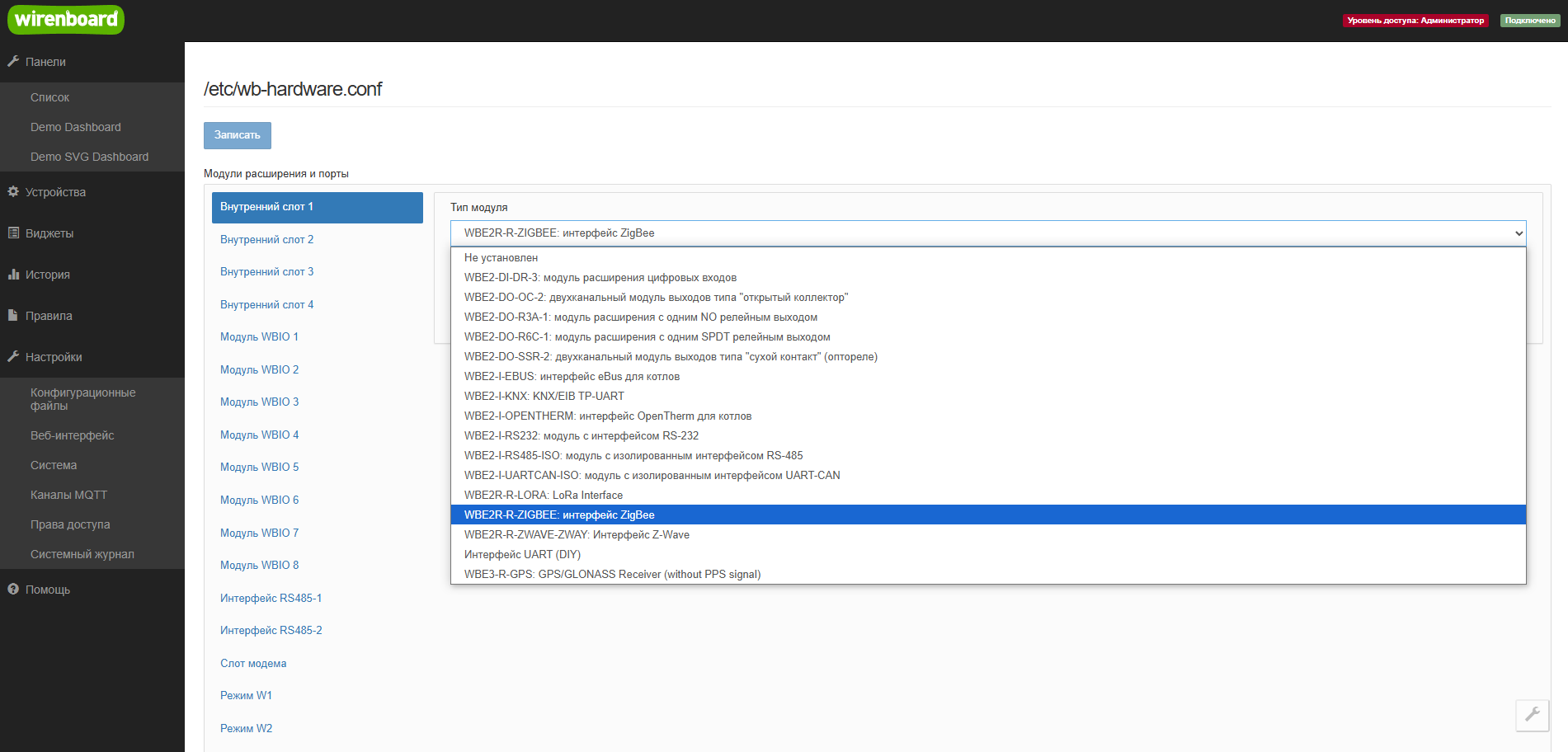Select Интерфейс RS485-1 tab
Image resolution: width=1568 pixels, height=752 pixels.
click(x=318, y=599)
